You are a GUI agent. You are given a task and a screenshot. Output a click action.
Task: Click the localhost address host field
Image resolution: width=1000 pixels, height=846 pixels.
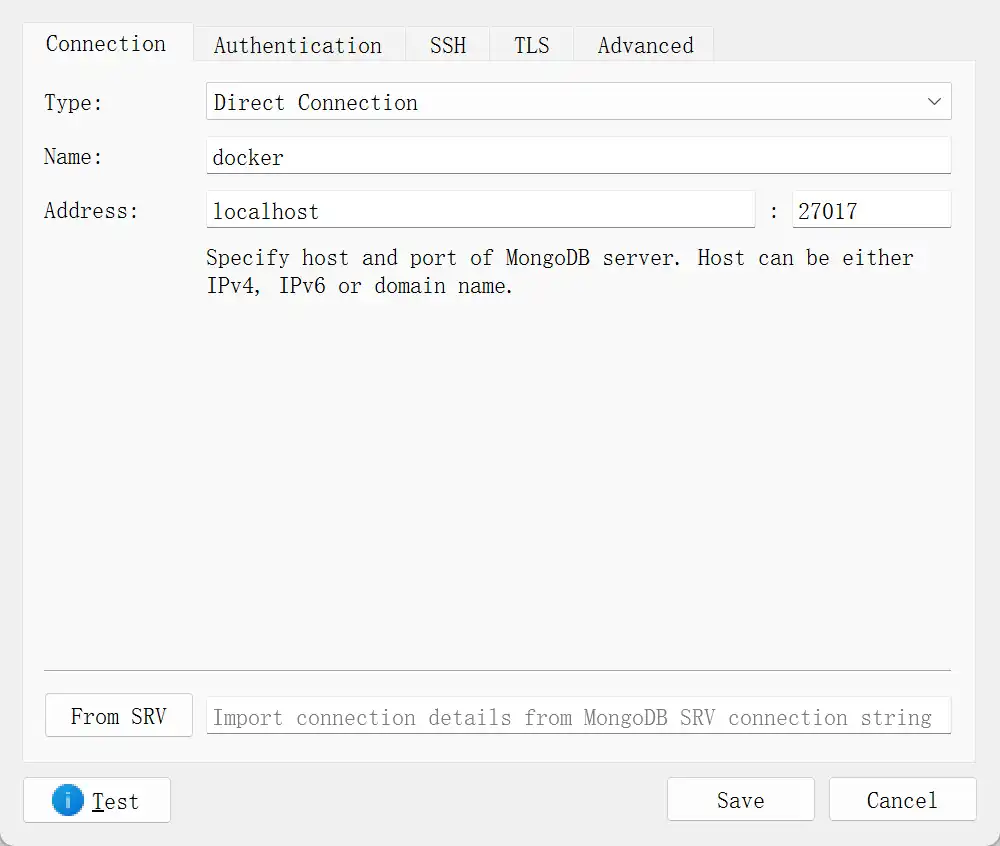pyautogui.click(x=480, y=211)
